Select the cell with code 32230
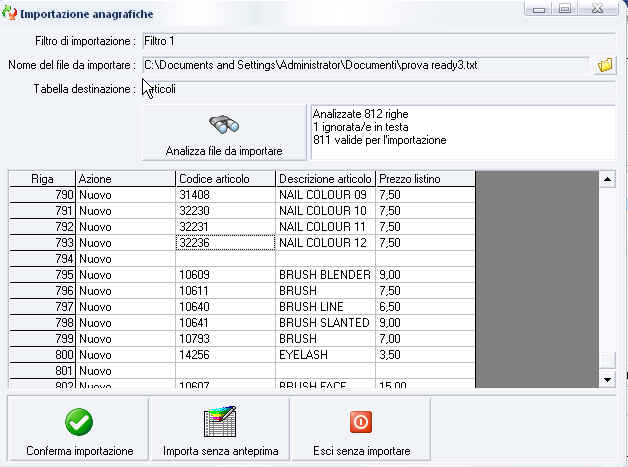This screenshot has width=628, height=467. click(225, 211)
